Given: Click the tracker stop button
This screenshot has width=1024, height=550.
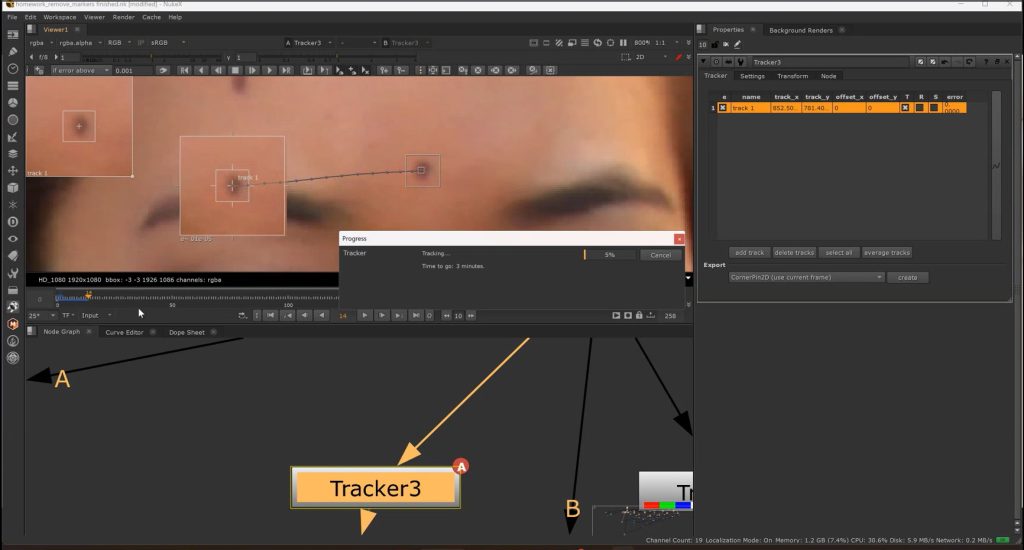Looking at the screenshot, I should tap(235, 70).
